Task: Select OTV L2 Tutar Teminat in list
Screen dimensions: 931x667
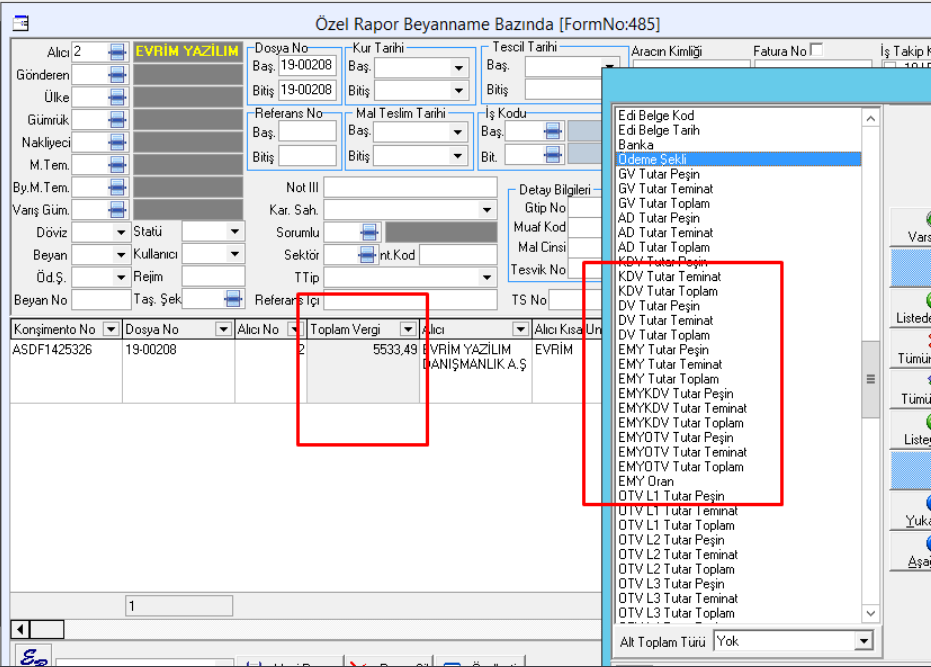Action: tap(678, 554)
